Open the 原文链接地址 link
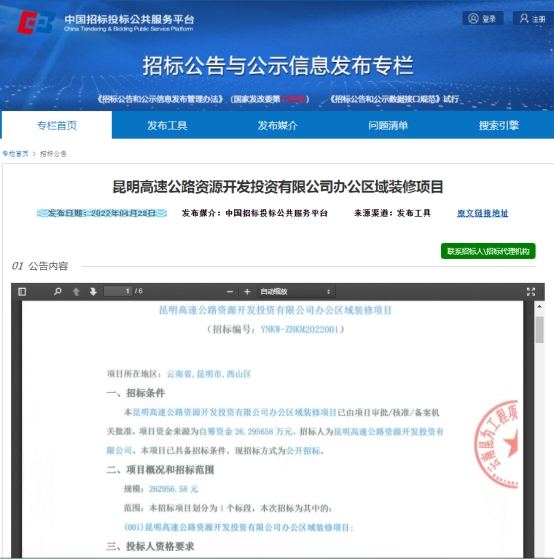Image resolution: width=554 pixels, height=560 pixels. pos(483,213)
